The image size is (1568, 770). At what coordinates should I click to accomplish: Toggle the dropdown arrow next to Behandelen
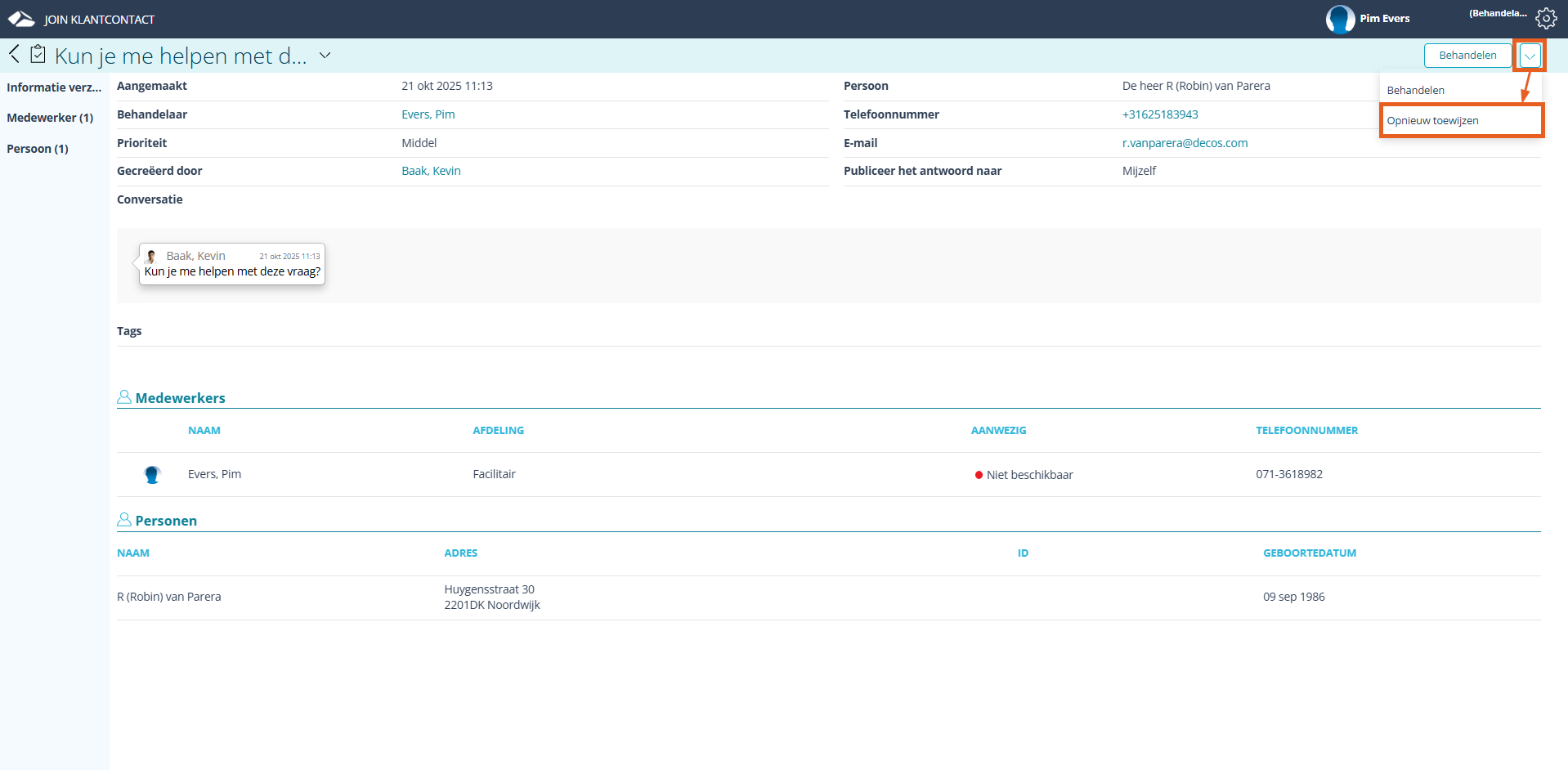coord(1530,56)
